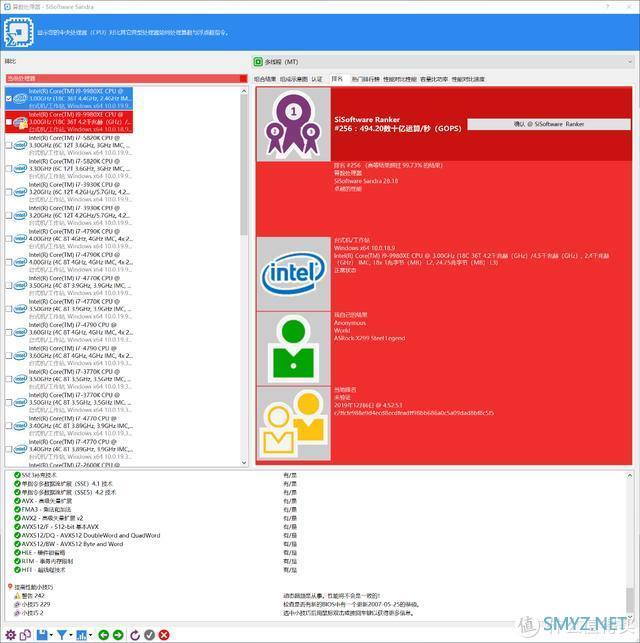The image size is (640, 643).
Task: Open dropdown arrow next to filter icon
Action: tap(71, 635)
